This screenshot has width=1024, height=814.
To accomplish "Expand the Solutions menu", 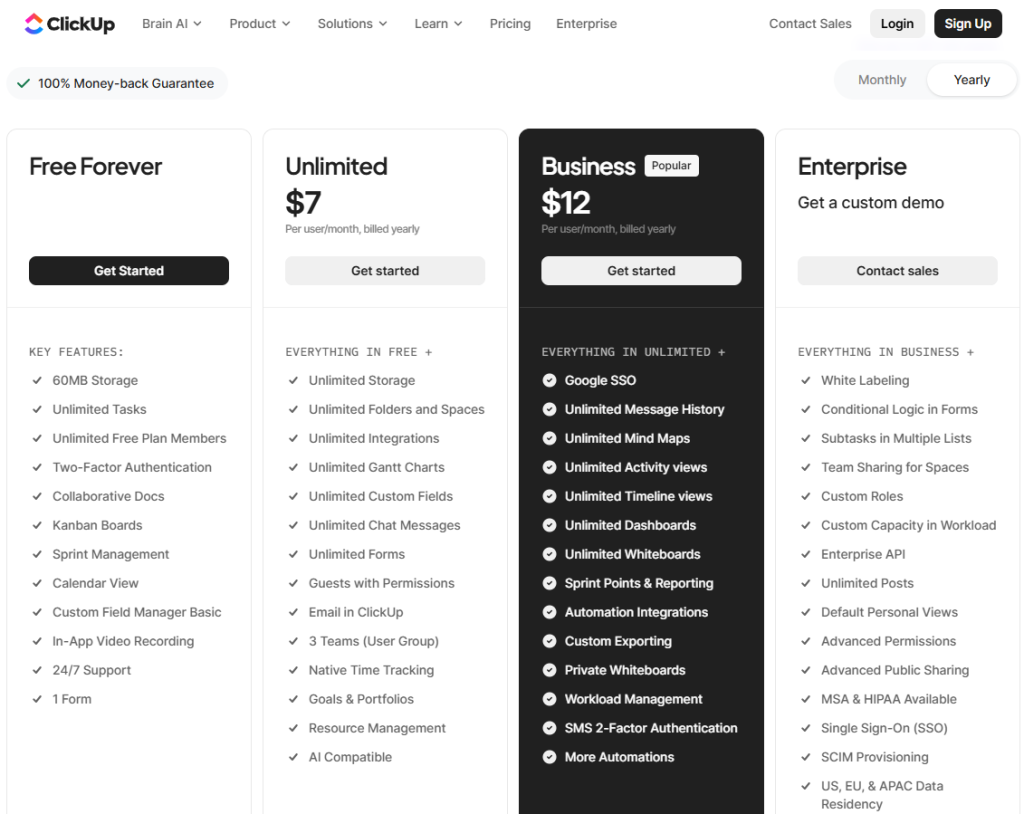I will (x=352, y=23).
